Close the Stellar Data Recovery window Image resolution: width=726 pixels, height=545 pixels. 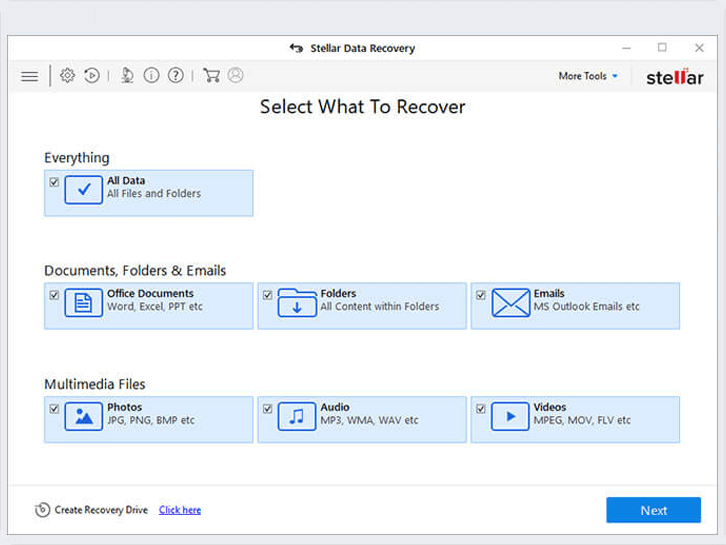click(x=699, y=48)
